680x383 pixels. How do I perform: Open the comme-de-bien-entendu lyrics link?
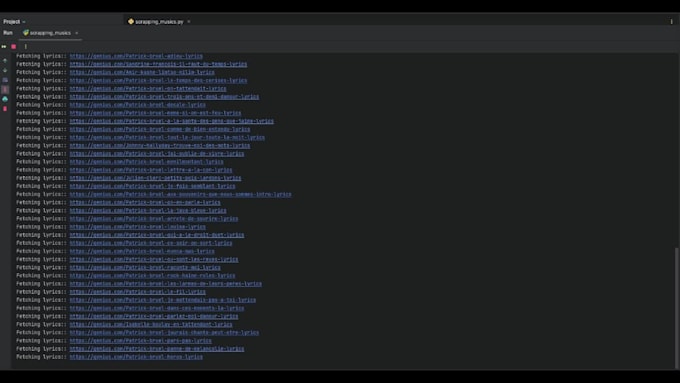160,129
